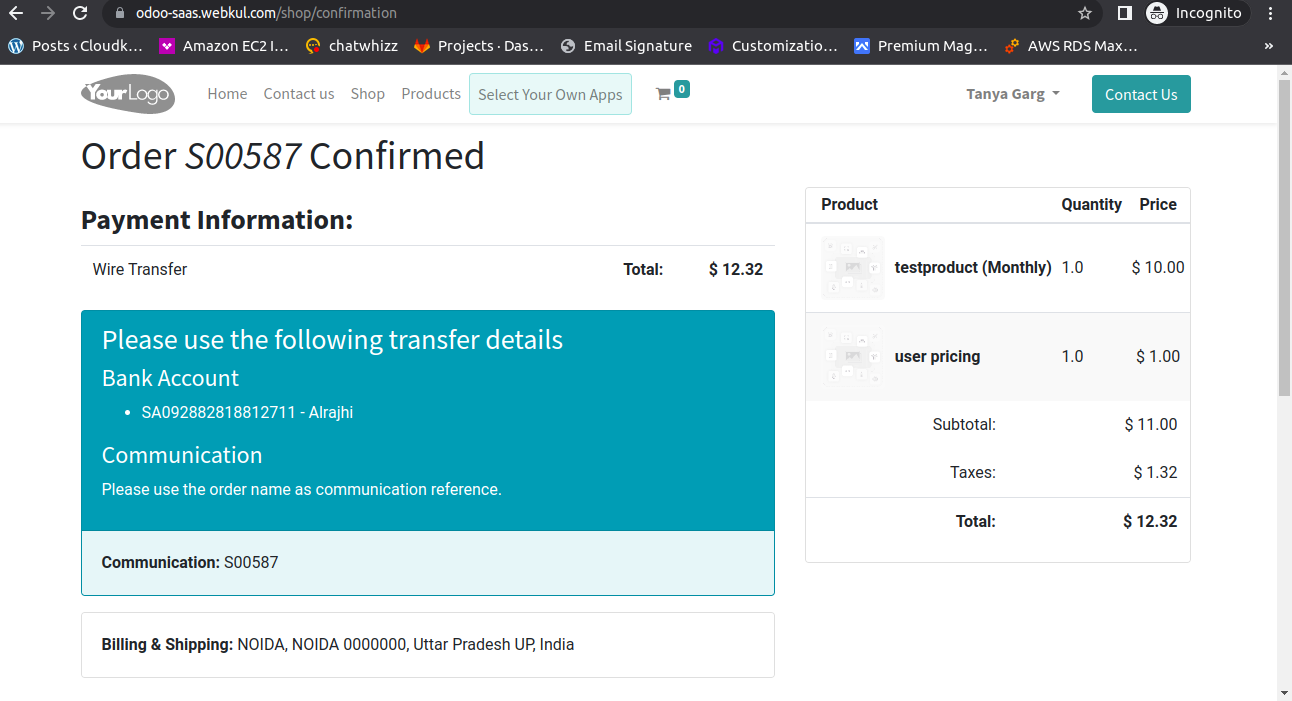Open the AWS RDS Max bookmark
The width and height of the screenshot is (1292, 701).
pos(1070,46)
